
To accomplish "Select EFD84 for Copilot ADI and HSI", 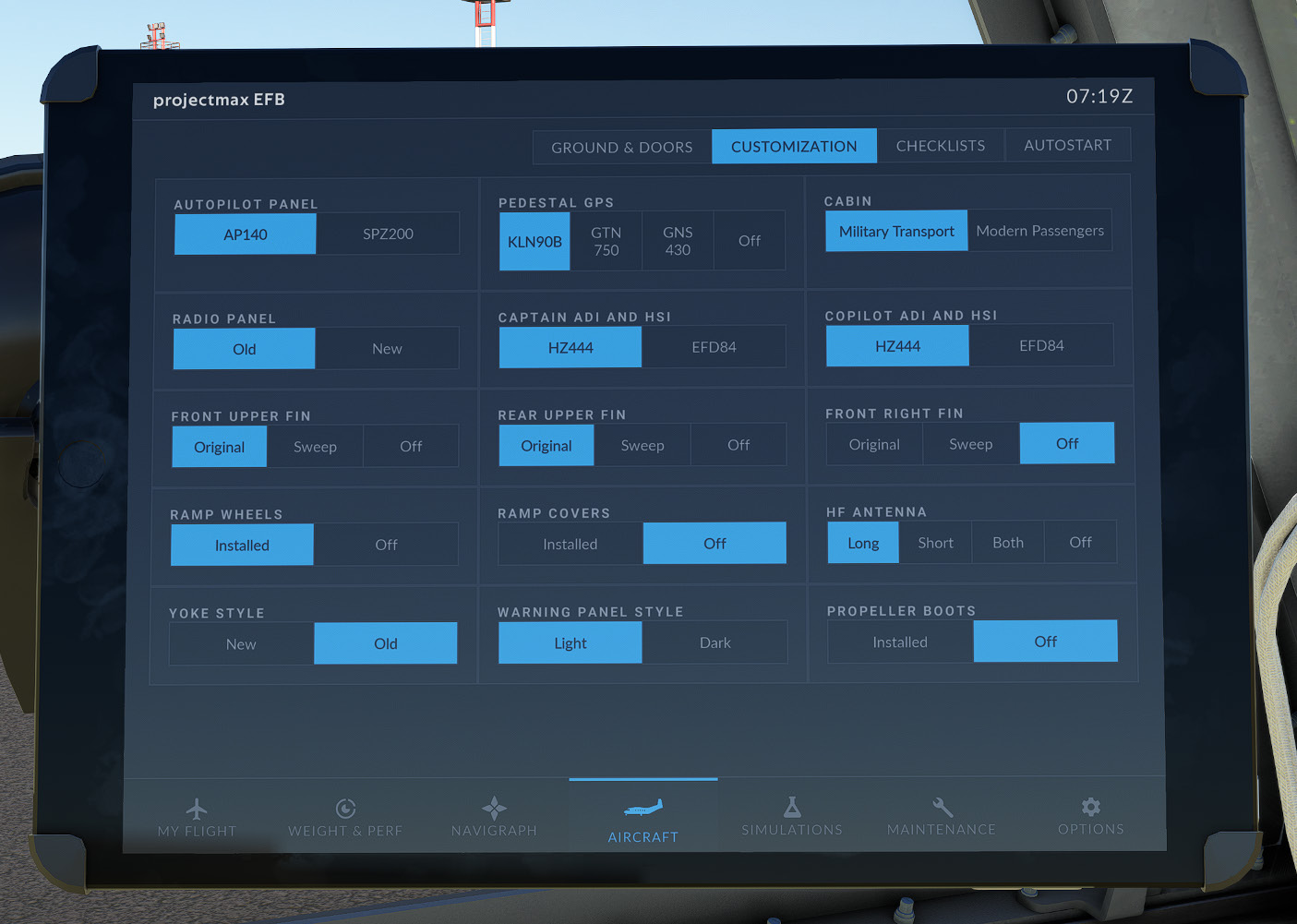I will click(x=1041, y=344).
